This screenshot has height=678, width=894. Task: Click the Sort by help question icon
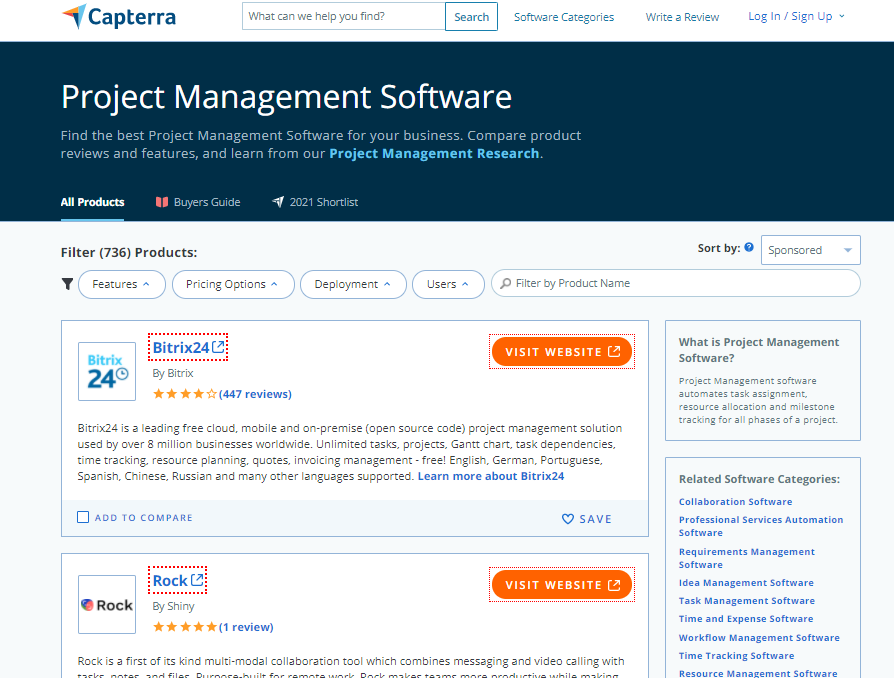pyautogui.click(x=749, y=247)
